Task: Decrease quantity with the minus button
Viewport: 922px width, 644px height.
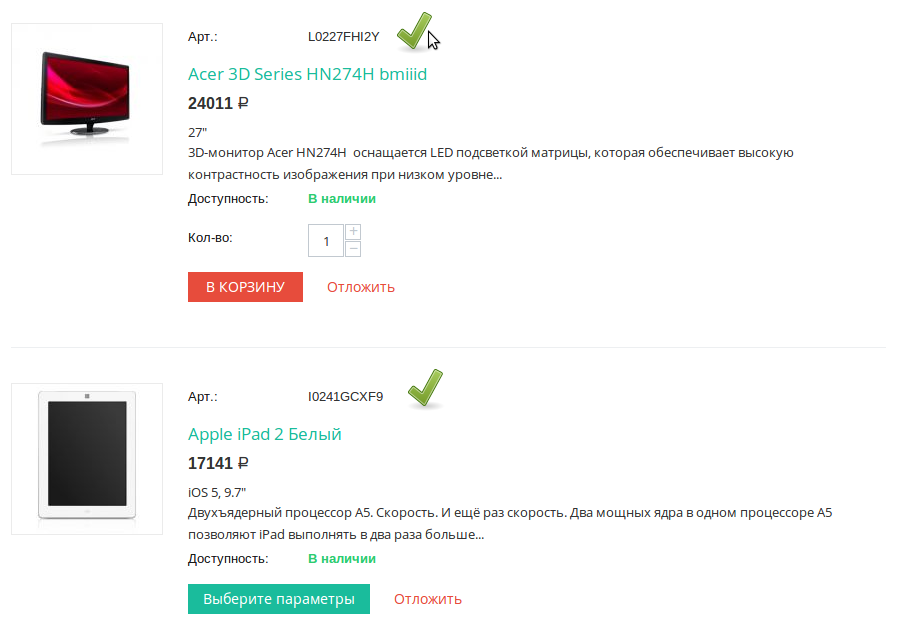Action: [353, 249]
